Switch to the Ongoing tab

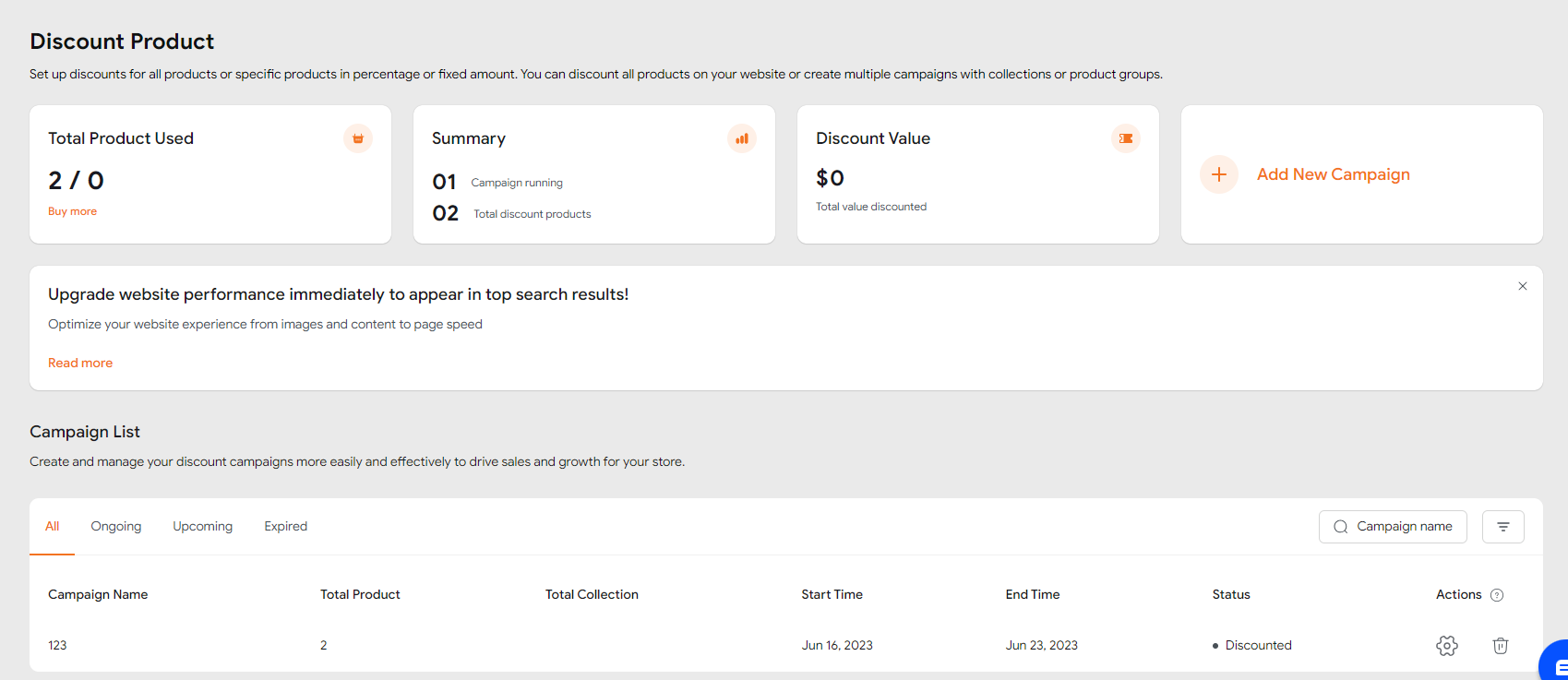(x=116, y=527)
